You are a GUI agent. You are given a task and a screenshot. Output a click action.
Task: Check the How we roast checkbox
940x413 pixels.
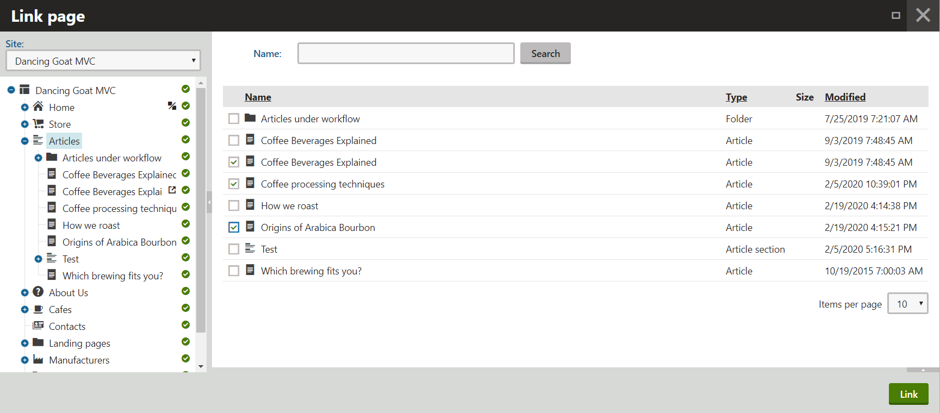[234, 206]
